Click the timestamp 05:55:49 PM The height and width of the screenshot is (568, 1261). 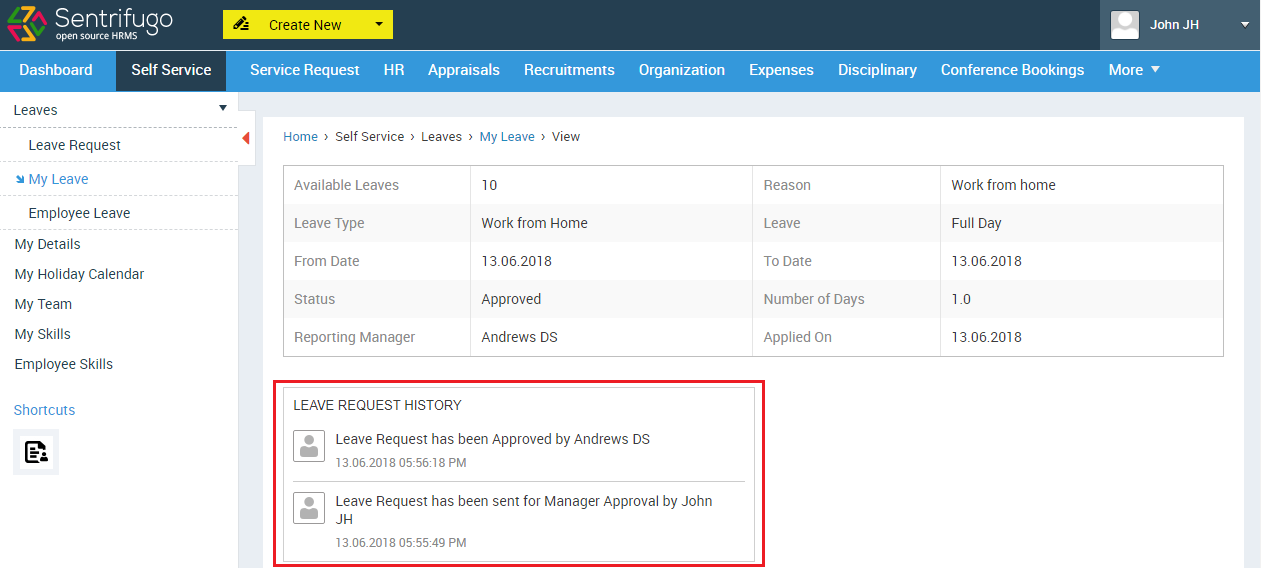[400, 543]
